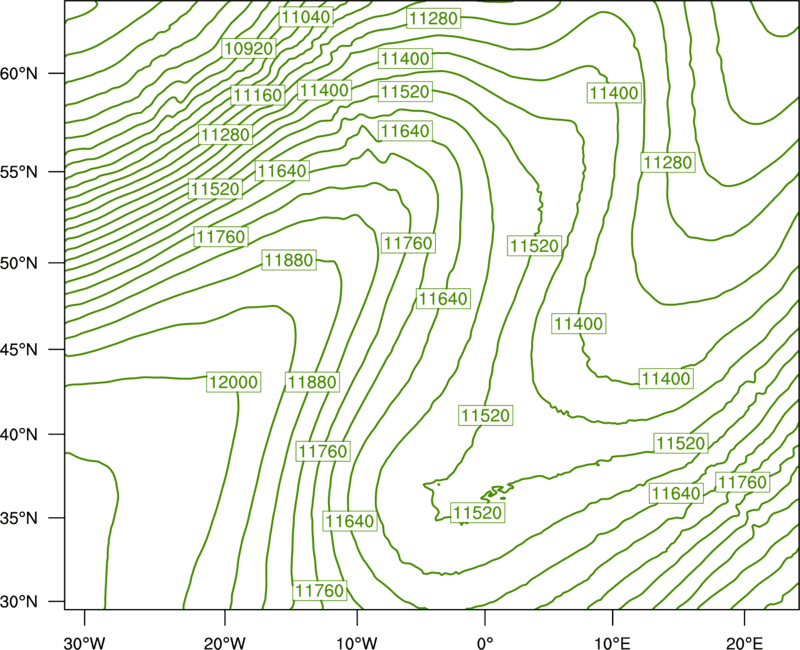Click the 60°N latitude axis label

click(19, 74)
